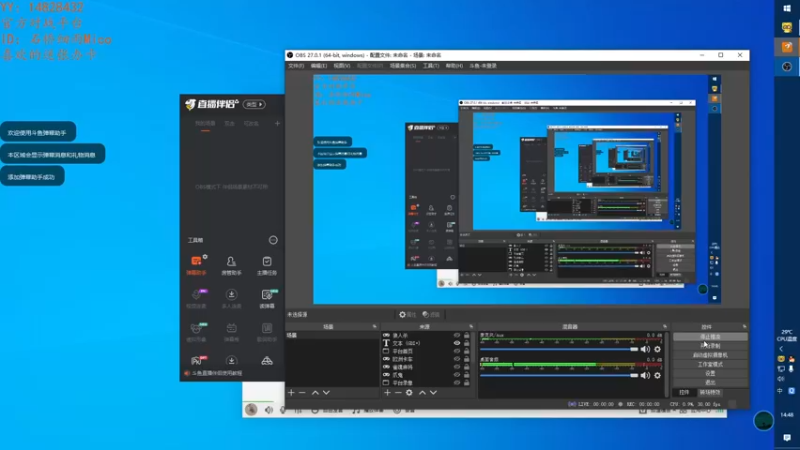Select the 场景 entry in the scenes list
Screen dimensions: 800x450
[332, 336]
